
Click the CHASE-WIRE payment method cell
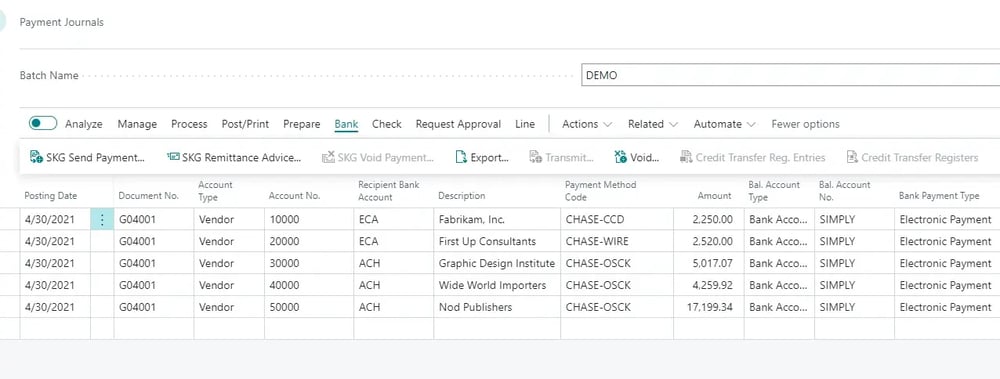[x=617, y=241]
